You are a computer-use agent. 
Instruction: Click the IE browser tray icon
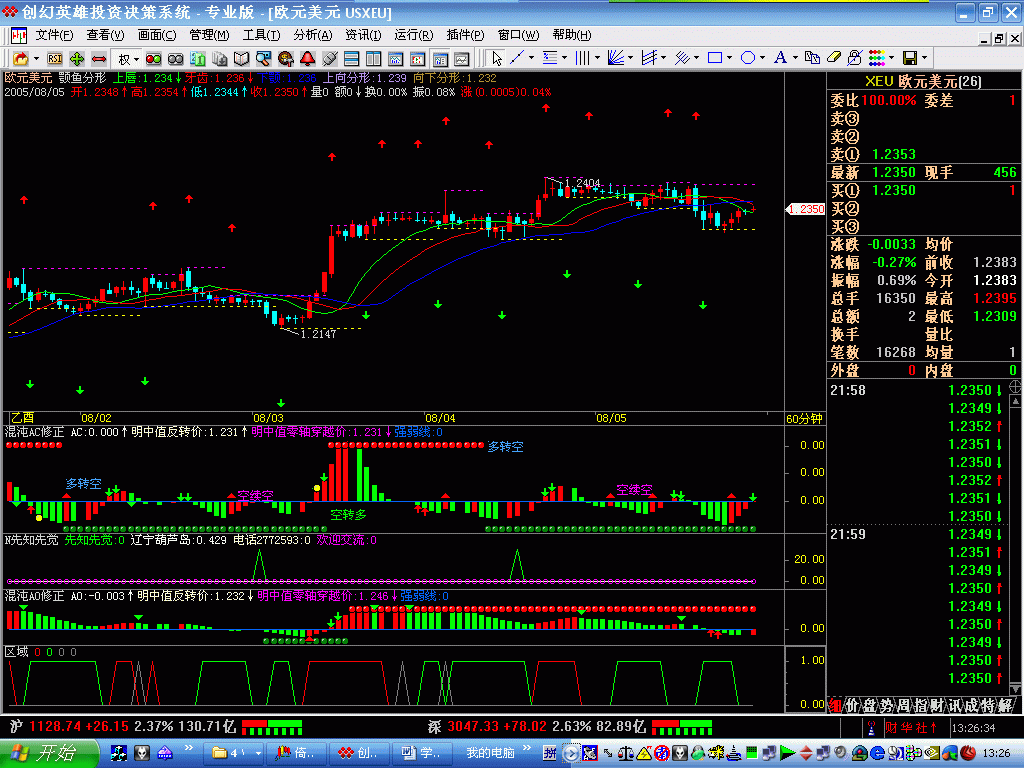coord(877,753)
